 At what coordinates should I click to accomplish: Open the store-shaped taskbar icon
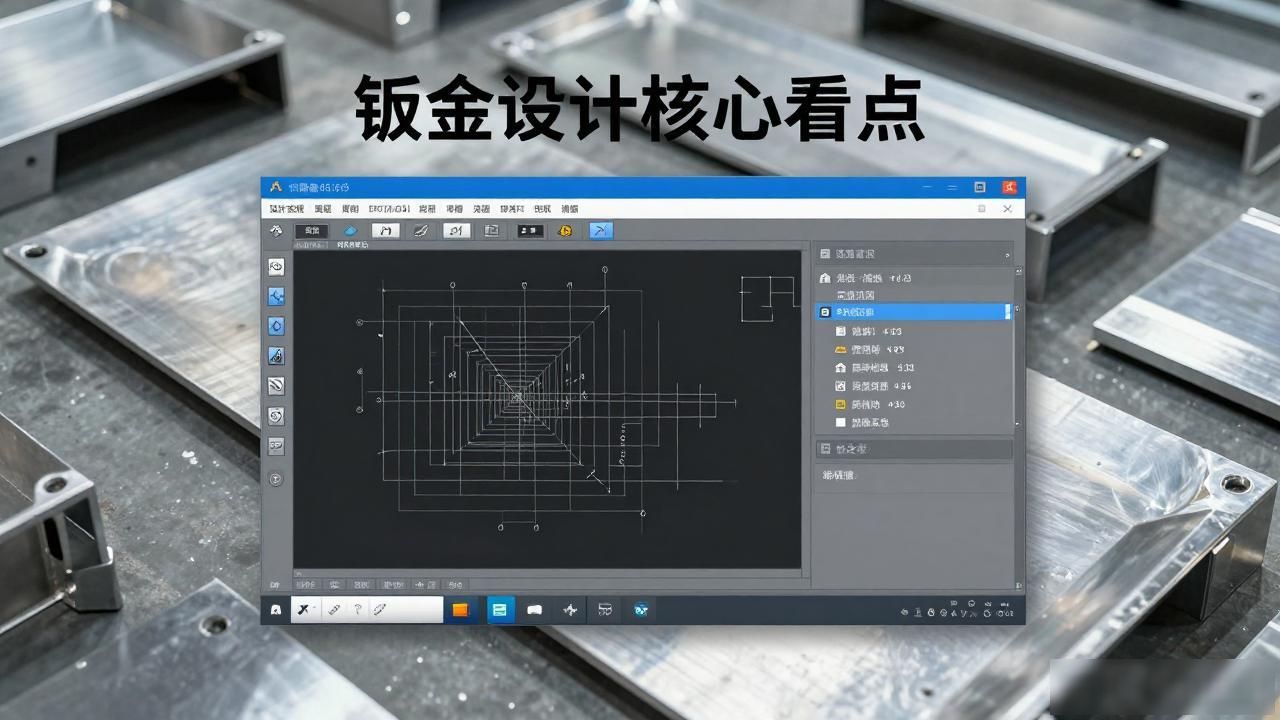604,610
